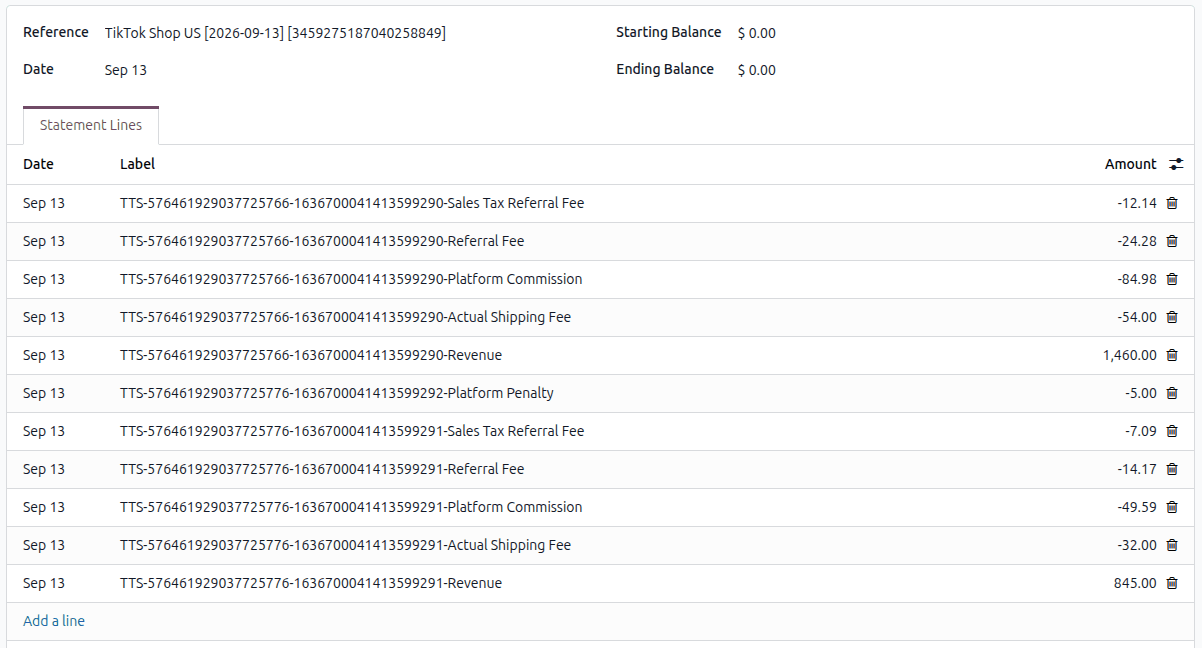Click amount 1,460.00 cell
1202x648 pixels.
[x=1130, y=355]
